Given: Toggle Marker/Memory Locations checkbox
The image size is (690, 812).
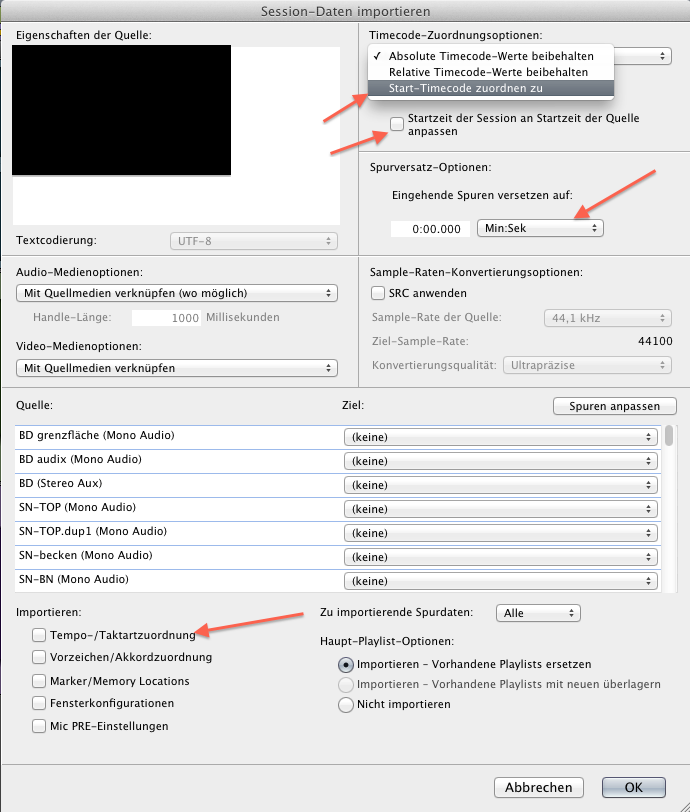Looking at the screenshot, I should [x=39, y=681].
